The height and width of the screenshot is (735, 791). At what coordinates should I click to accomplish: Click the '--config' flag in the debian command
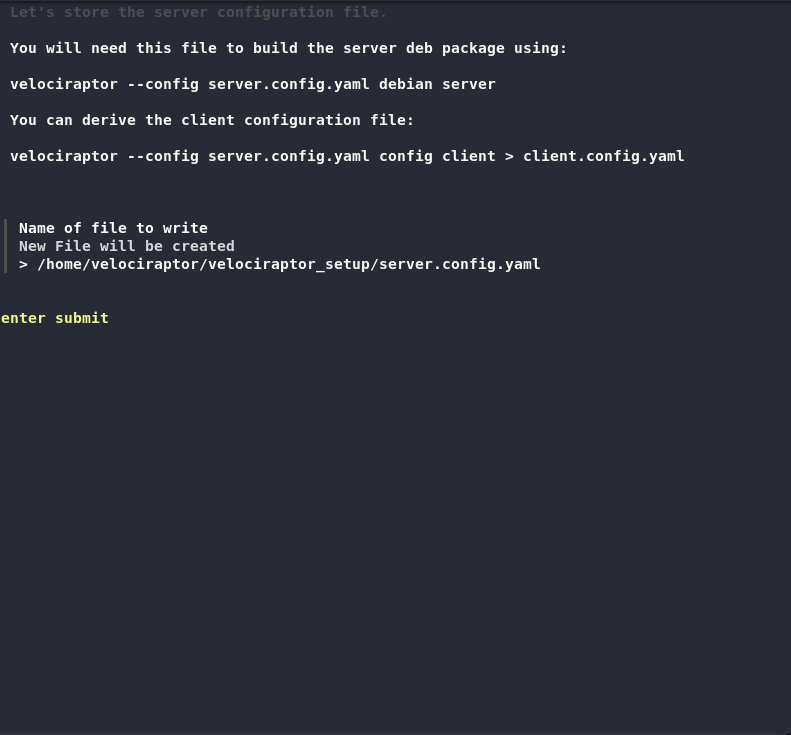[x=163, y=84]
